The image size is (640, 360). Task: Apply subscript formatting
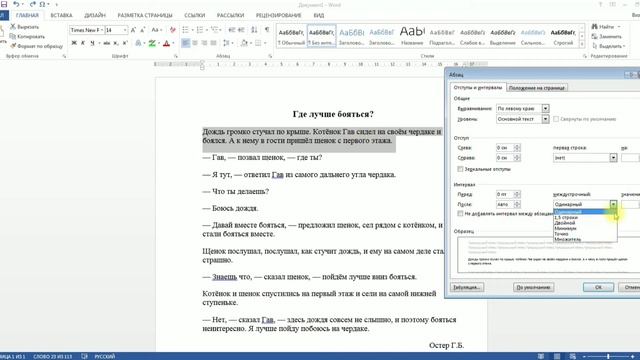(x=116, y=43)
